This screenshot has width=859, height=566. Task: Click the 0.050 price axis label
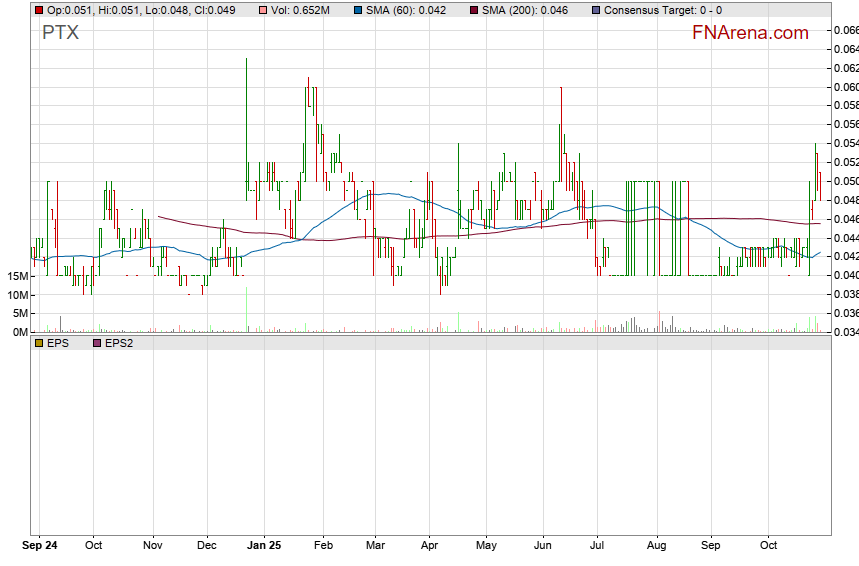[845, 181]
